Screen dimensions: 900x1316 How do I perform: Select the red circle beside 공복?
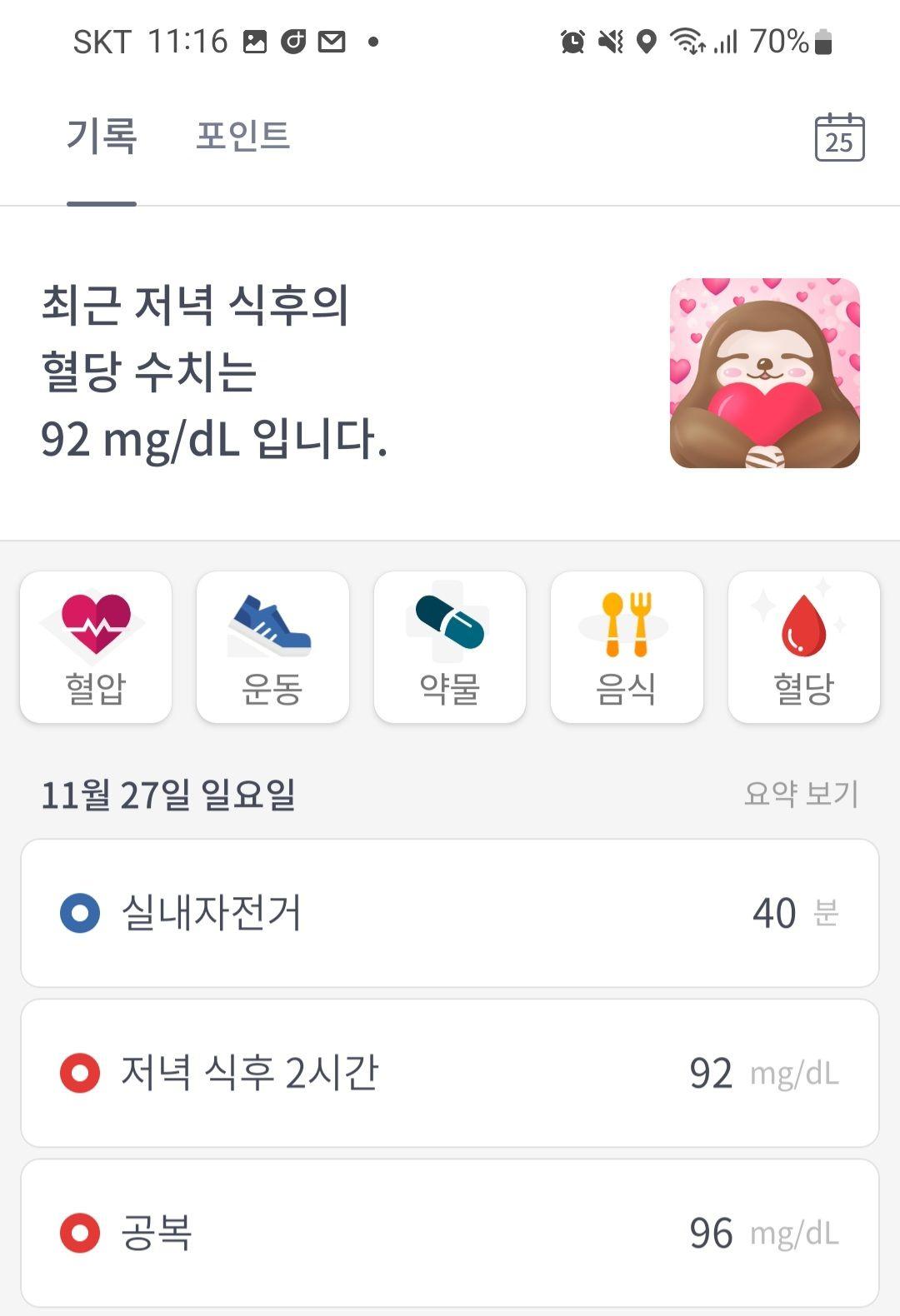pyautogui.click(x=80, y=1234)
